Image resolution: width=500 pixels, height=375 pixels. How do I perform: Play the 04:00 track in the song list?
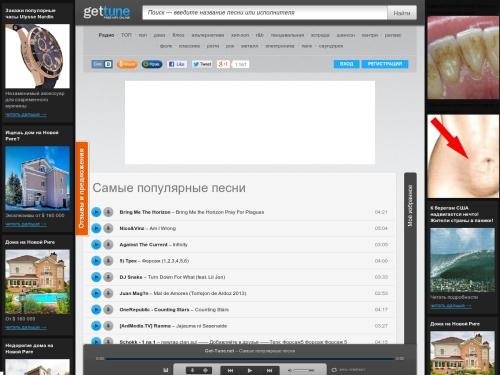click(x=96, y=261)
